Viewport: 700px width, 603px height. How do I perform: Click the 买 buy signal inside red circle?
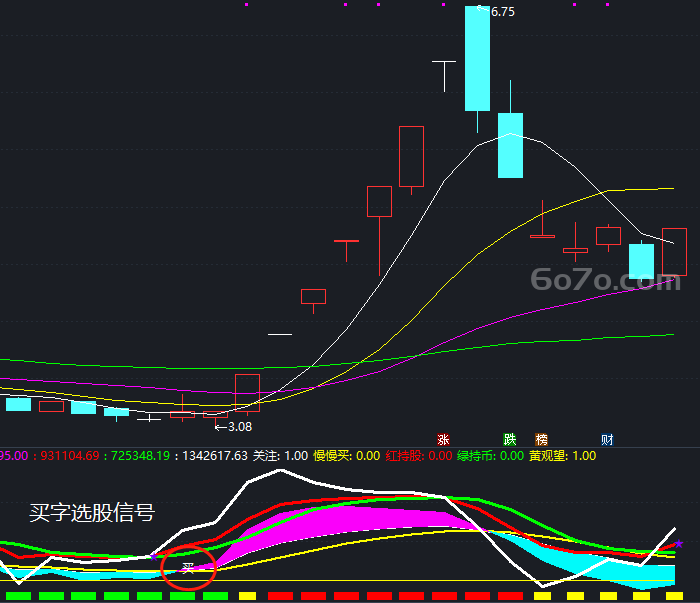point(188,568)
